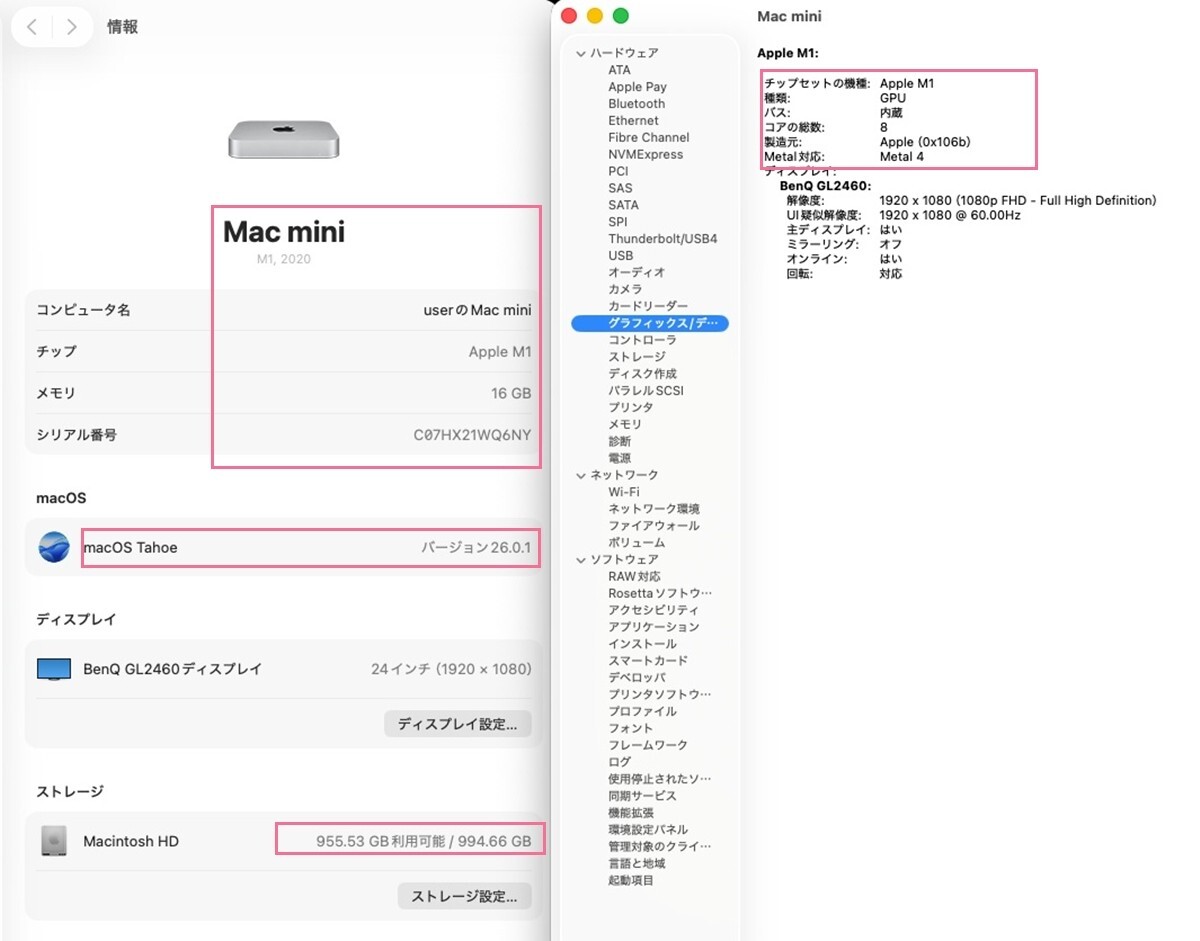
Task: Select SPI in sidebar
Action: pyautogui.click(x=618, y=222)
